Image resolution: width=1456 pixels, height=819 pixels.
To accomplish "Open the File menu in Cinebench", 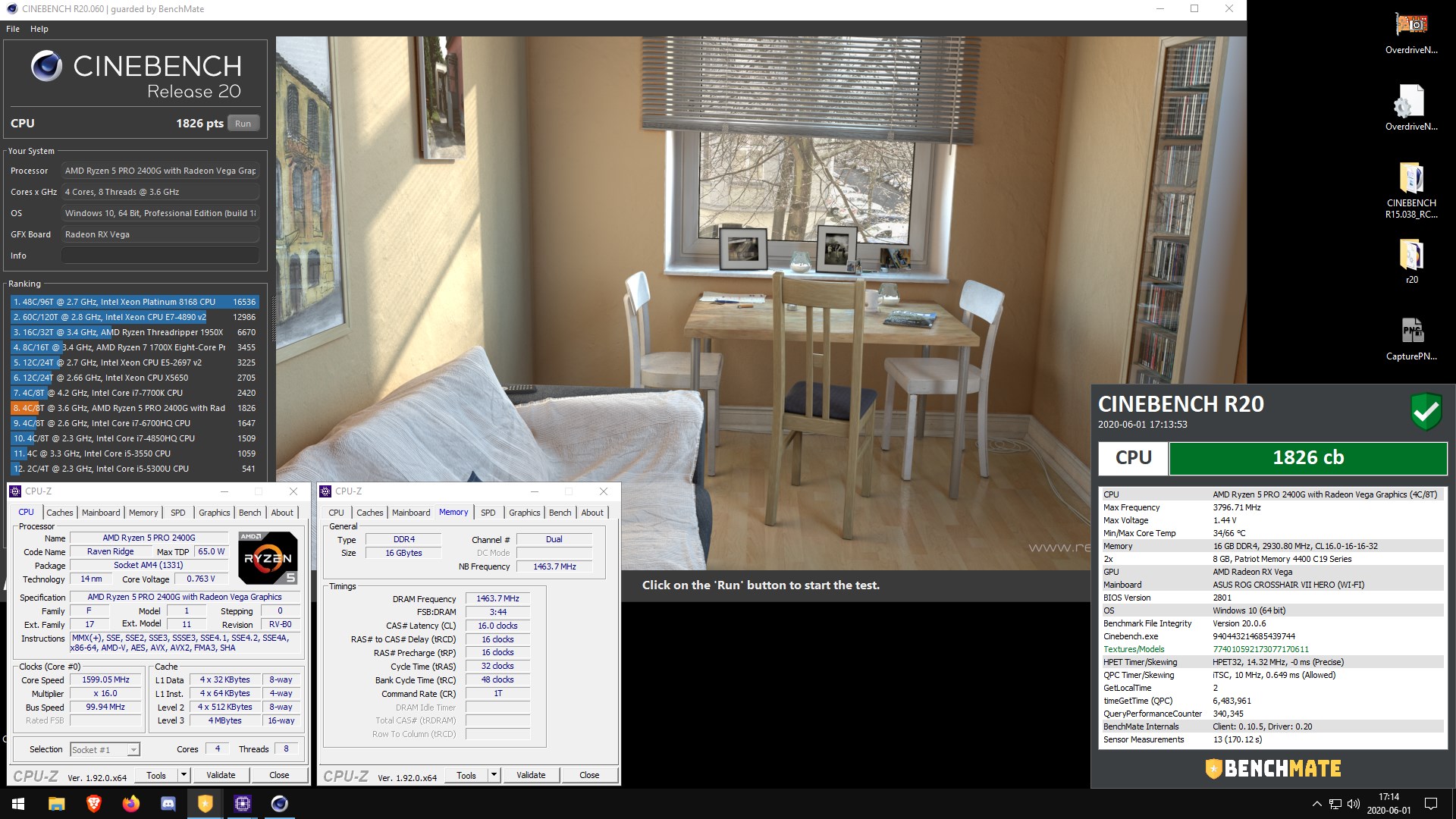I will coord(13,29).
